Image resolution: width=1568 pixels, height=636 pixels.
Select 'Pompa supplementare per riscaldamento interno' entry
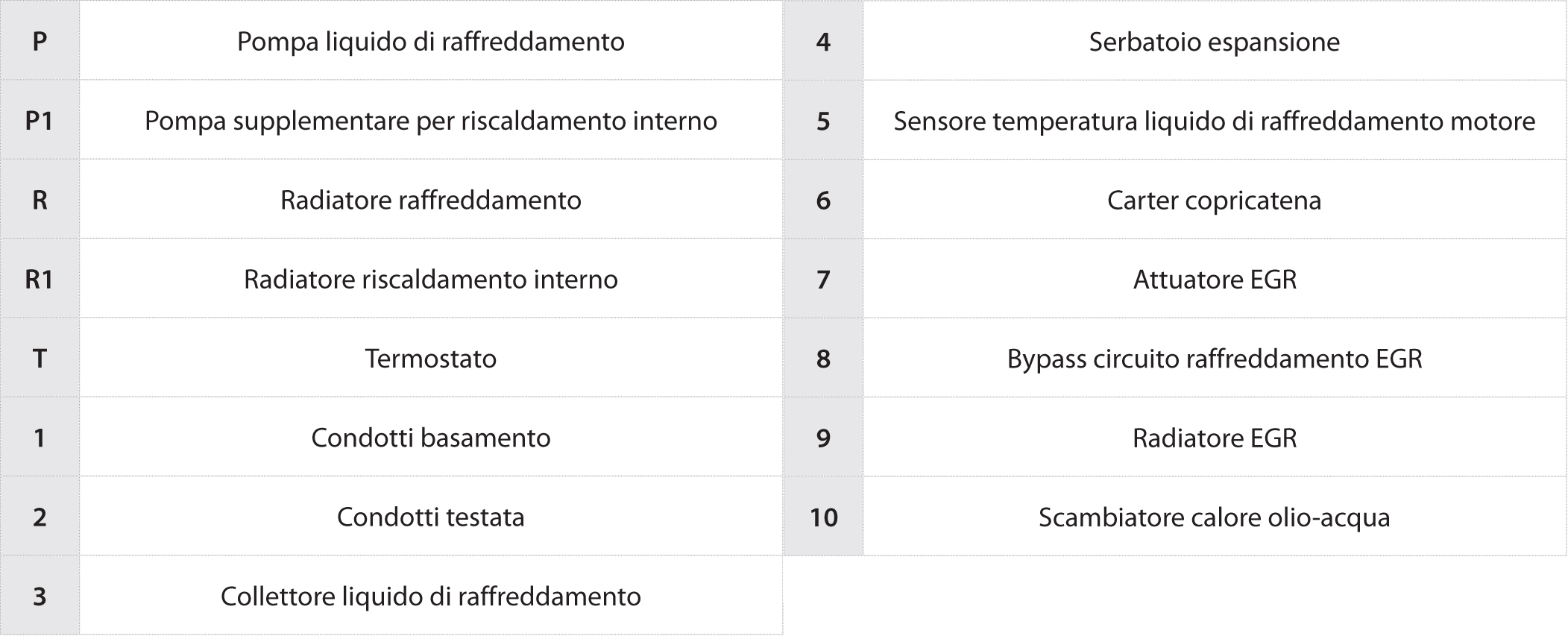[431, 120]
